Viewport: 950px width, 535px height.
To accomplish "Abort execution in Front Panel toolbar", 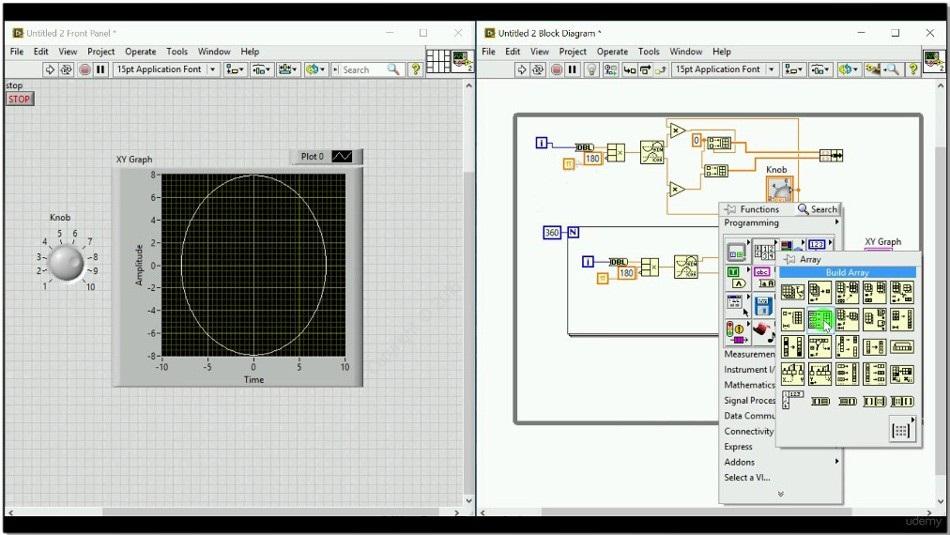I will click(x=84, y=70).
